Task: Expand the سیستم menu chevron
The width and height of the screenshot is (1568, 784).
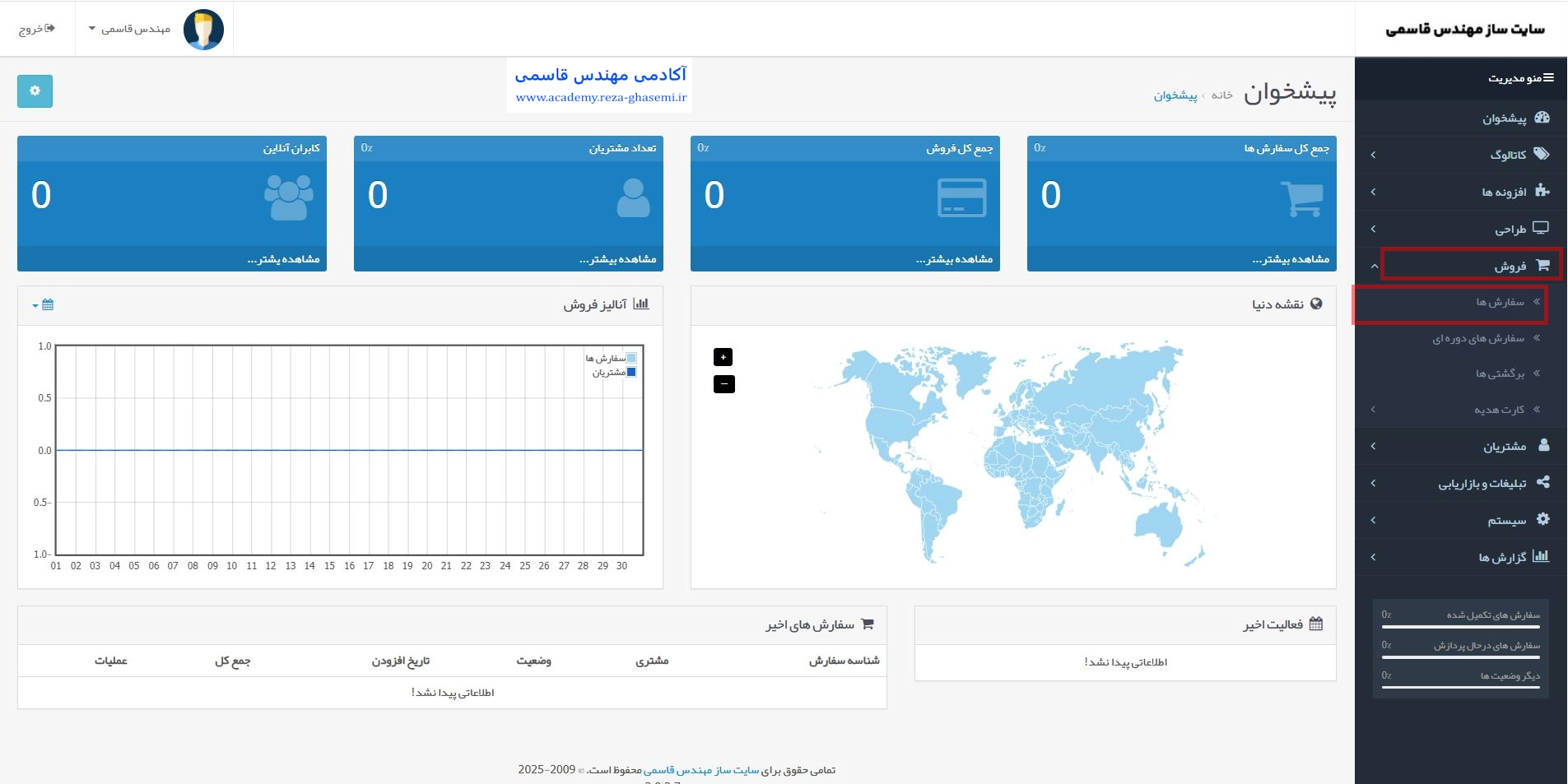Action: point(1373,520)
